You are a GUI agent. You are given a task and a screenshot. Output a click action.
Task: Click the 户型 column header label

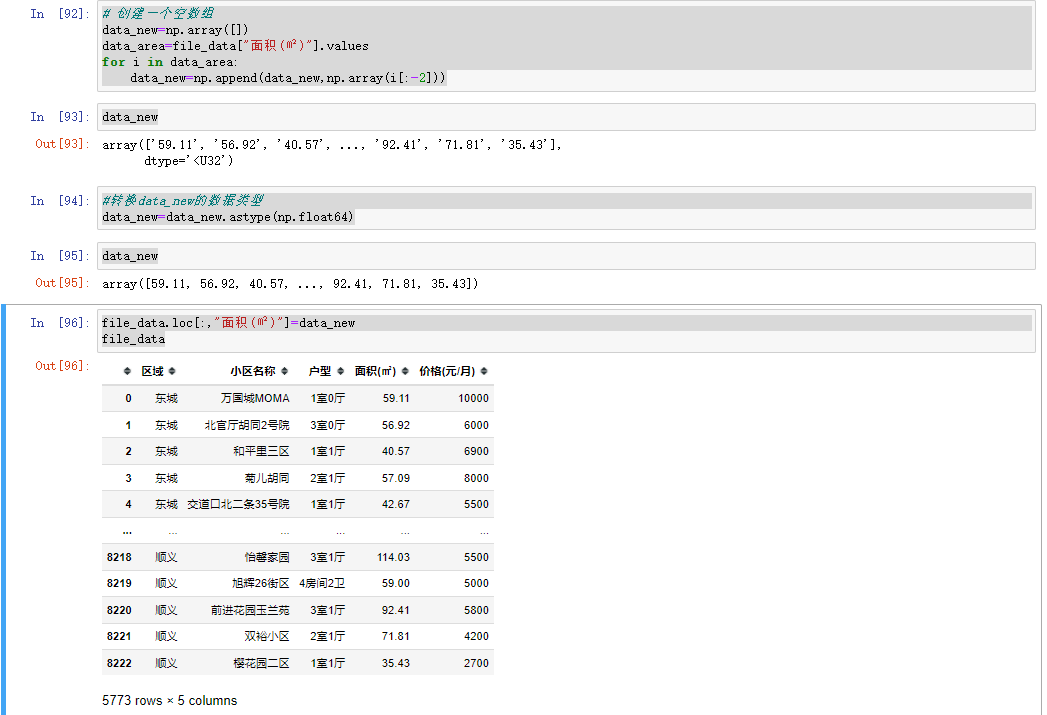(320, 371)
